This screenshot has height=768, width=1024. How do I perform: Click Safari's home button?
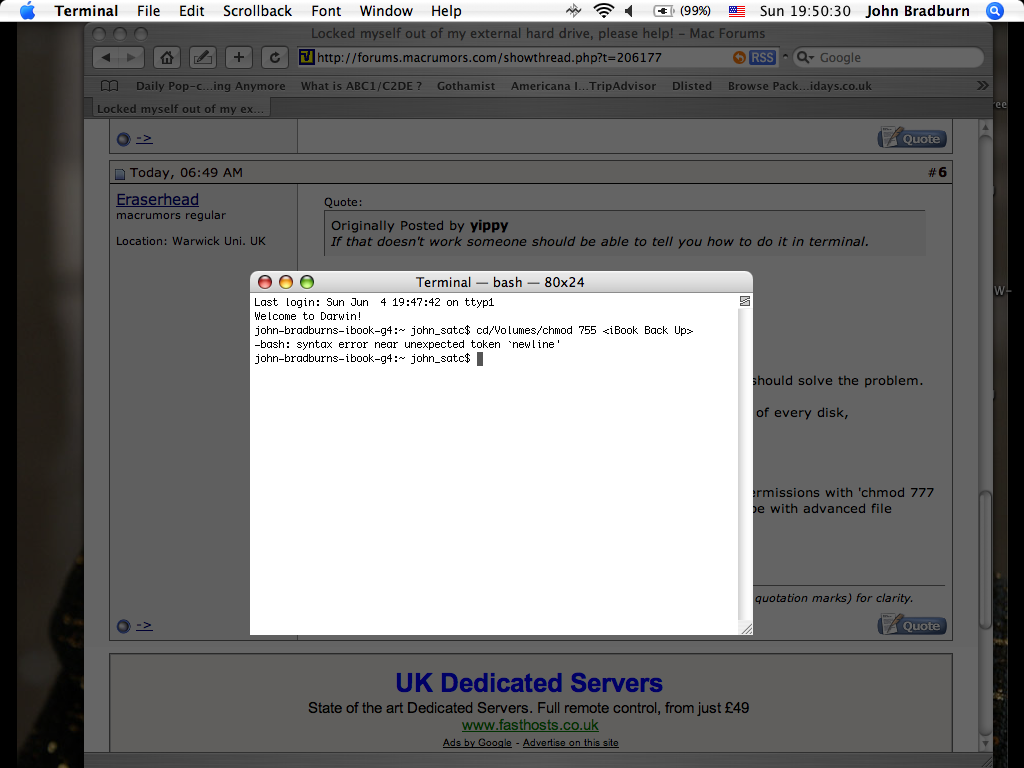pos(167,57)
